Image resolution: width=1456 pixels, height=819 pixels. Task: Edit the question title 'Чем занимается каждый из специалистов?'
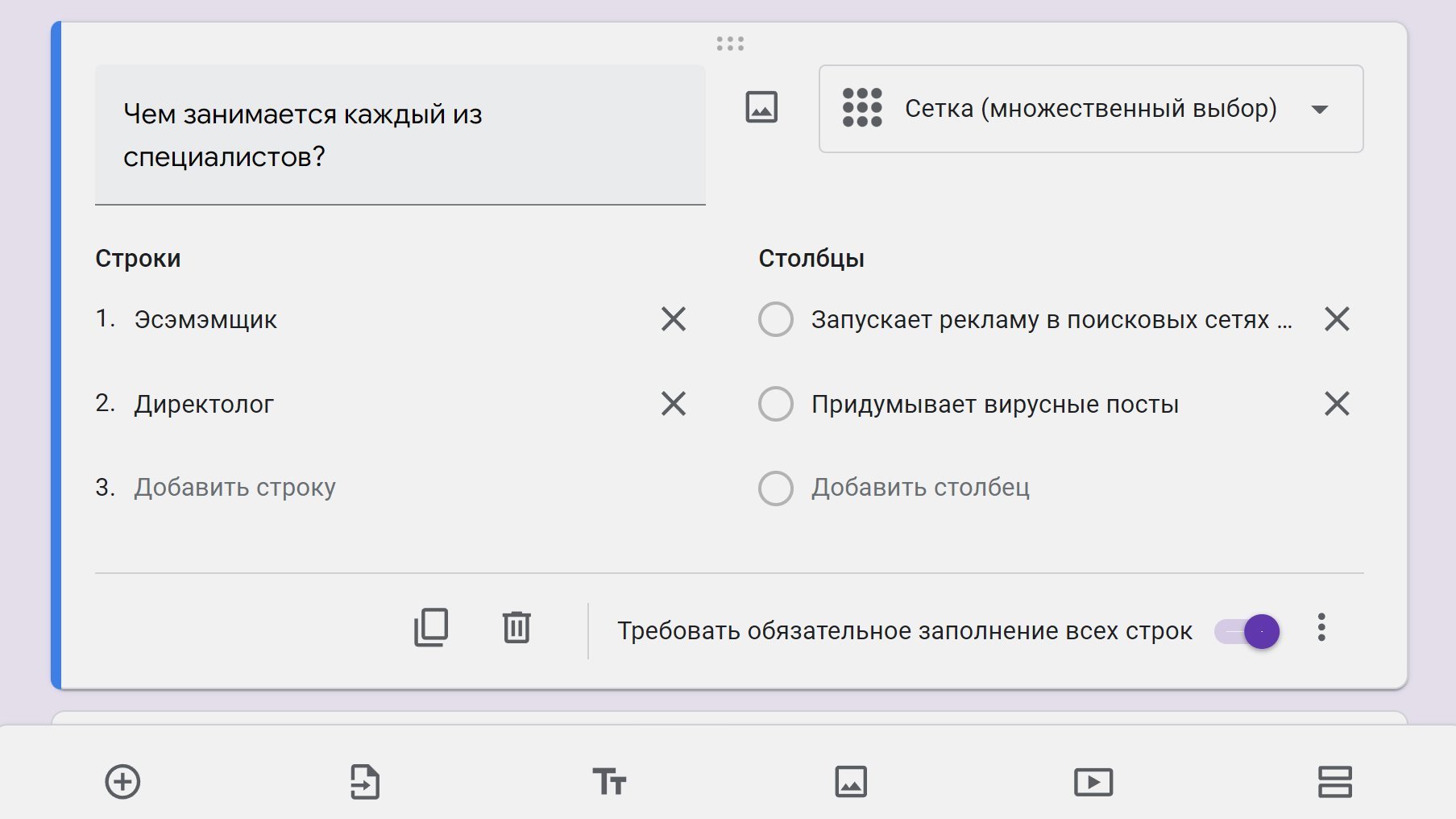click(x=400, y=135)
